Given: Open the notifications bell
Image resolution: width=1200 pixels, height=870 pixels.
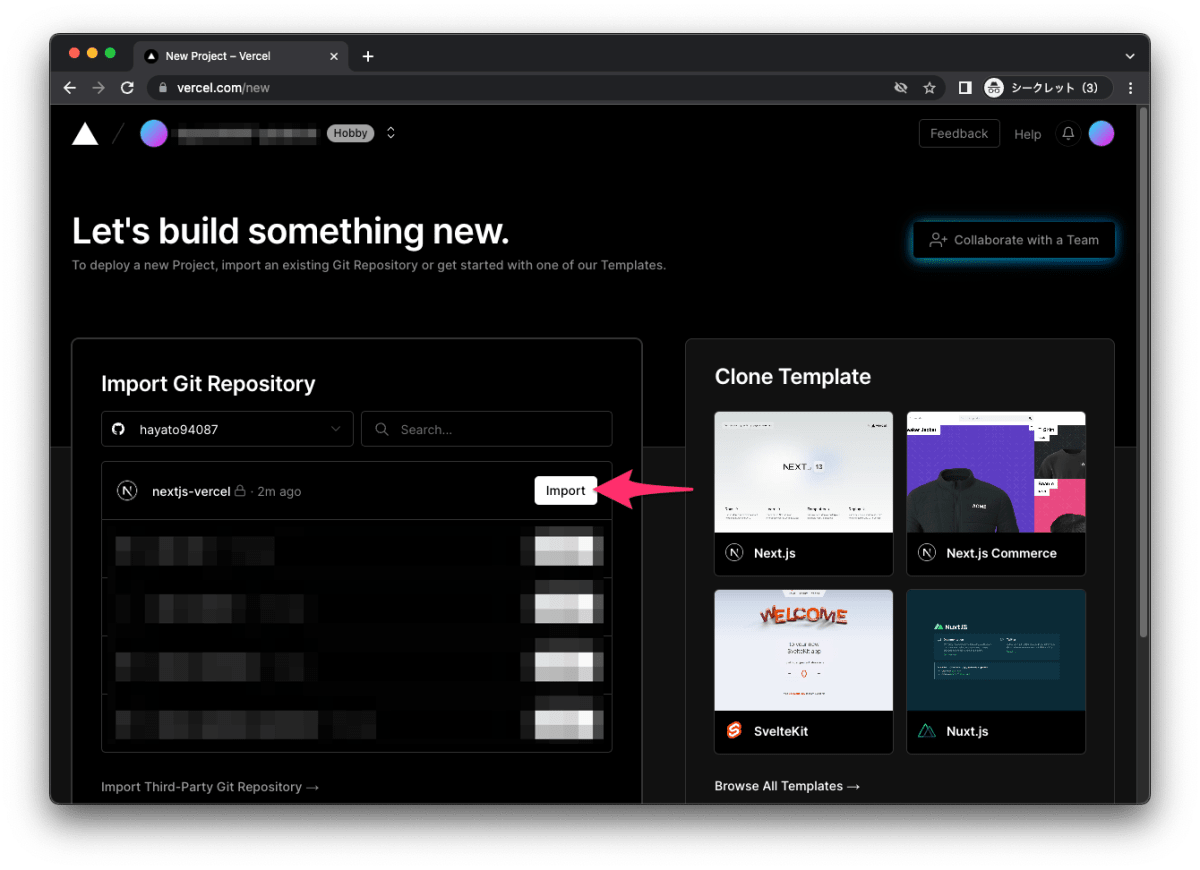Looking at the screenshot, I should tap(1068, 133).
